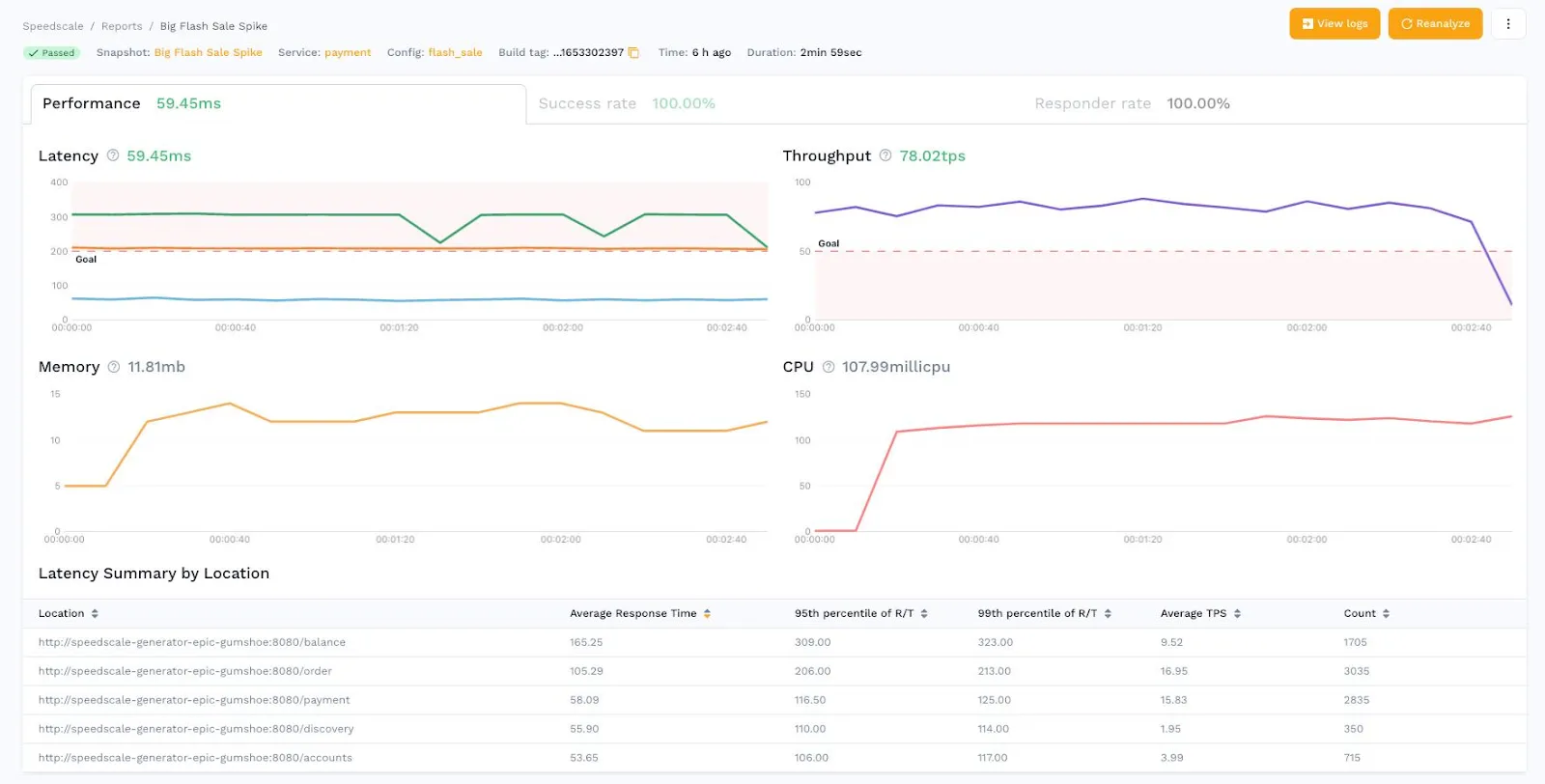Open the payment service link
The image size is (1545, 784).
click(x=348, y=53)
